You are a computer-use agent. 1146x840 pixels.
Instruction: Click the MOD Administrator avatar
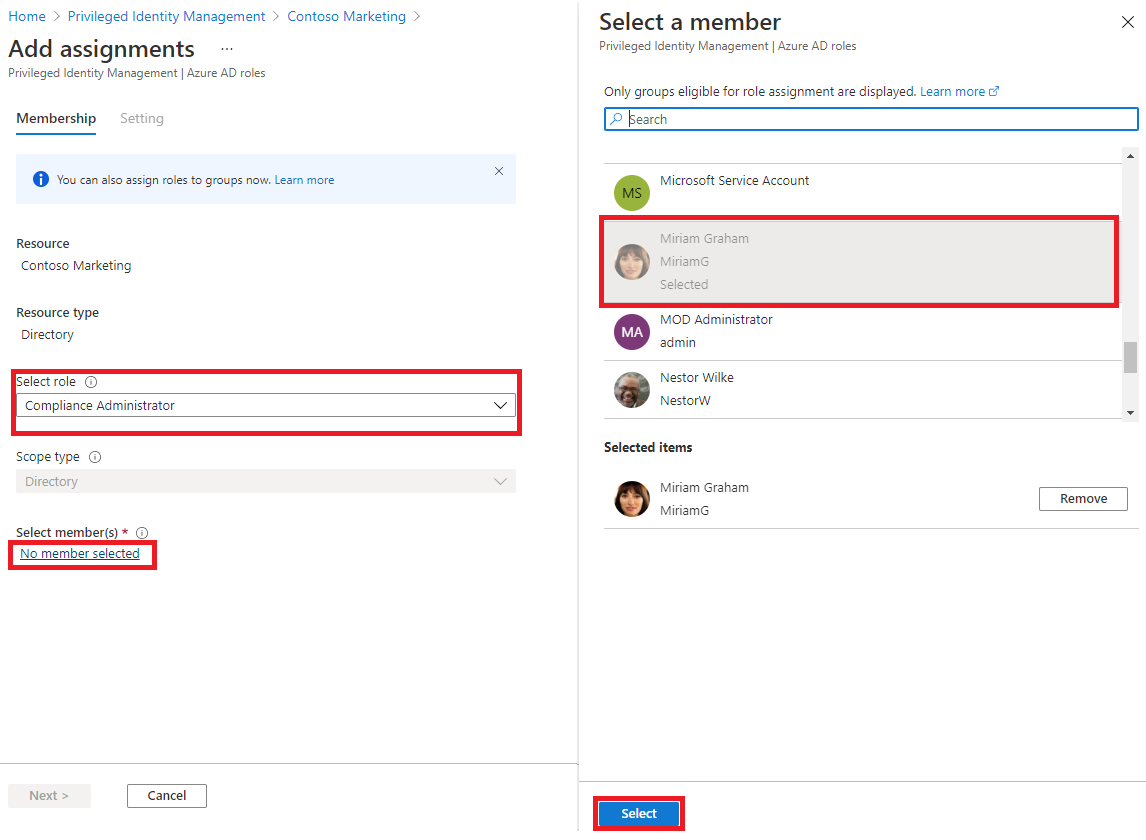(631, 331)
